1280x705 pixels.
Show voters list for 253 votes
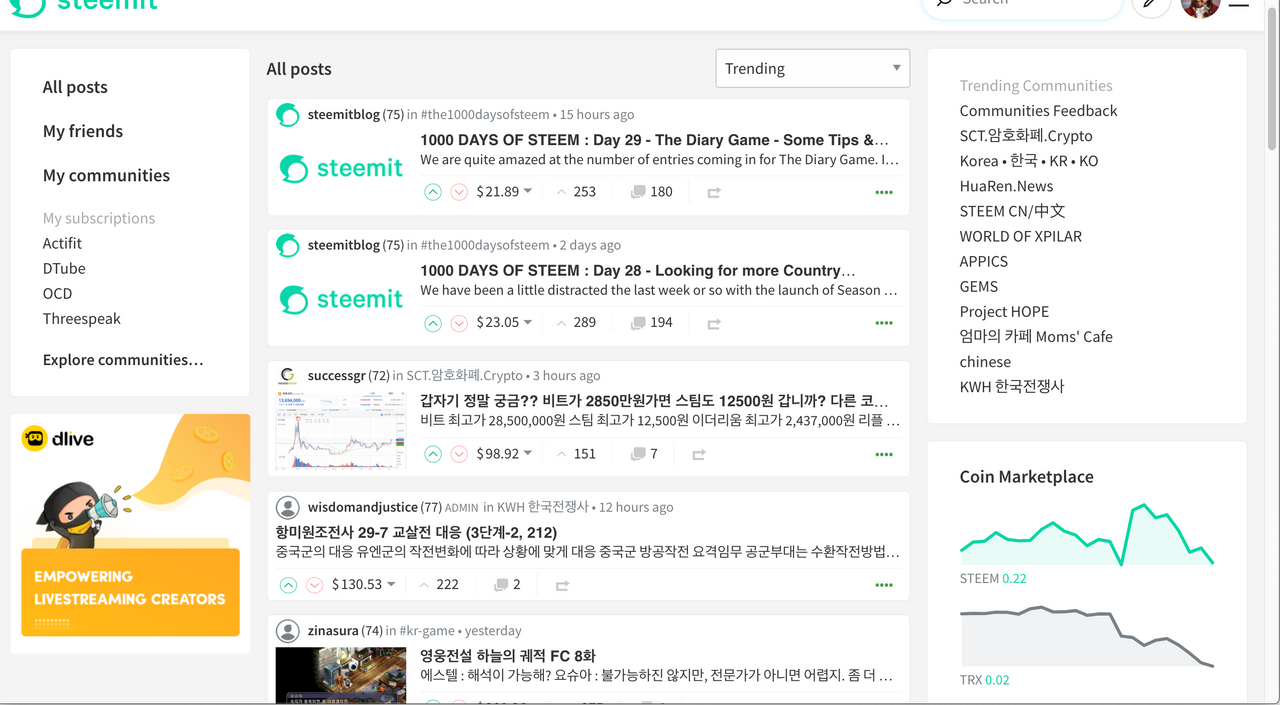(x=576, y=192)
